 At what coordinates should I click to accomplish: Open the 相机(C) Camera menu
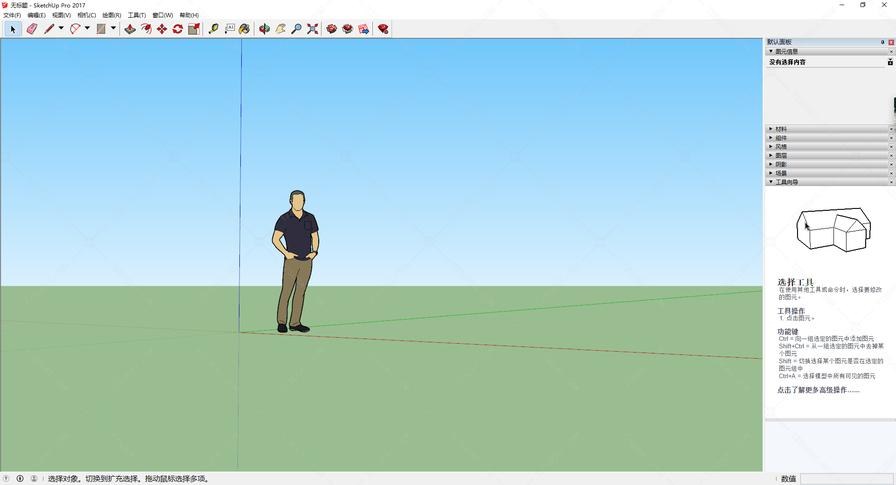point(86,15)
